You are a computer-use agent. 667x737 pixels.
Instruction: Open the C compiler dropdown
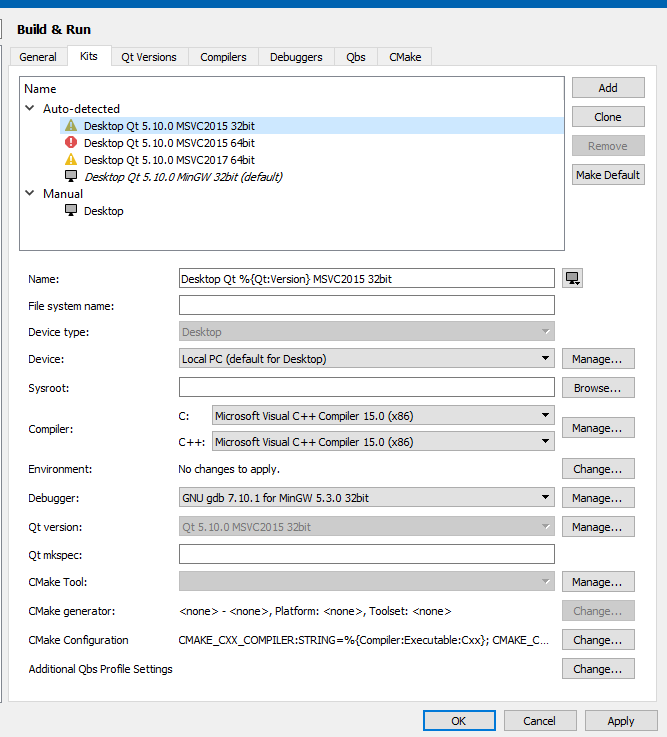coord(383,416)
